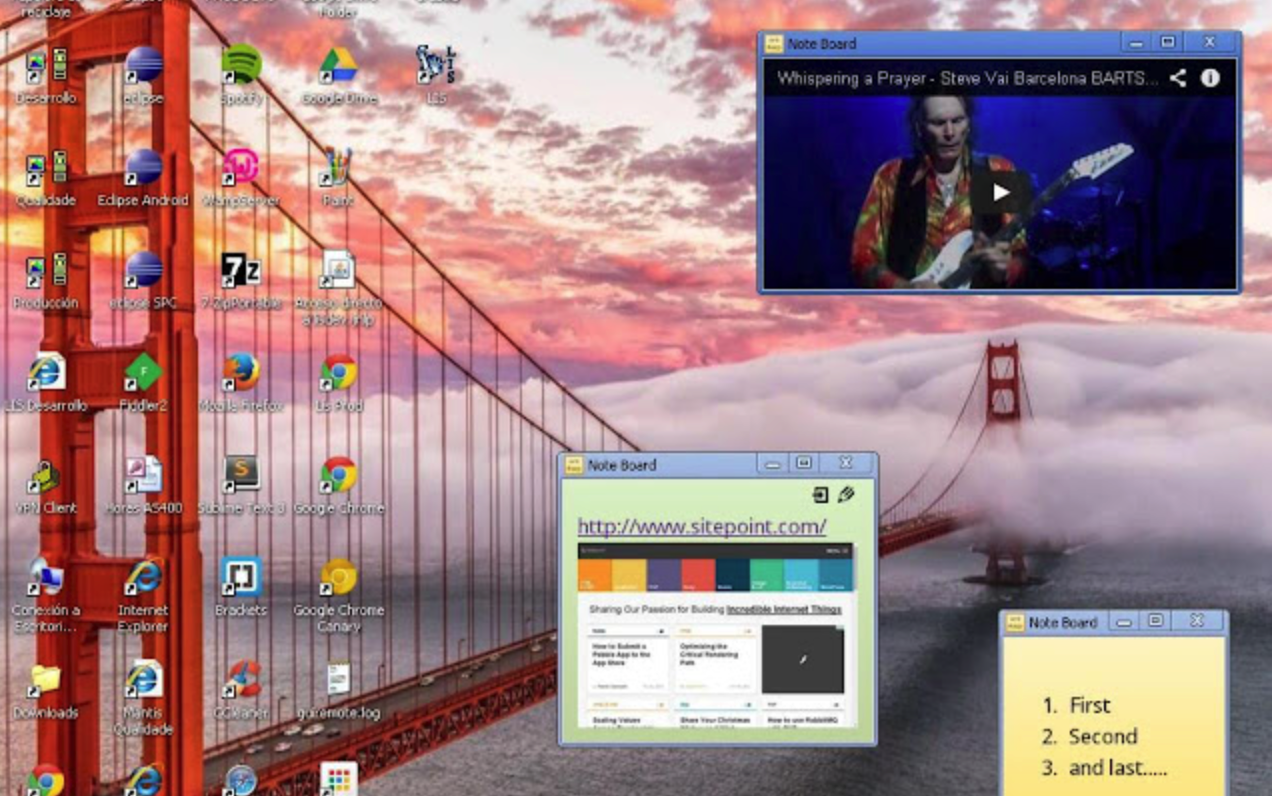This screenshot has width=1272, height=796.
Task: Launch the Google Drive shortcut
Action: click(x=338, y=68)
